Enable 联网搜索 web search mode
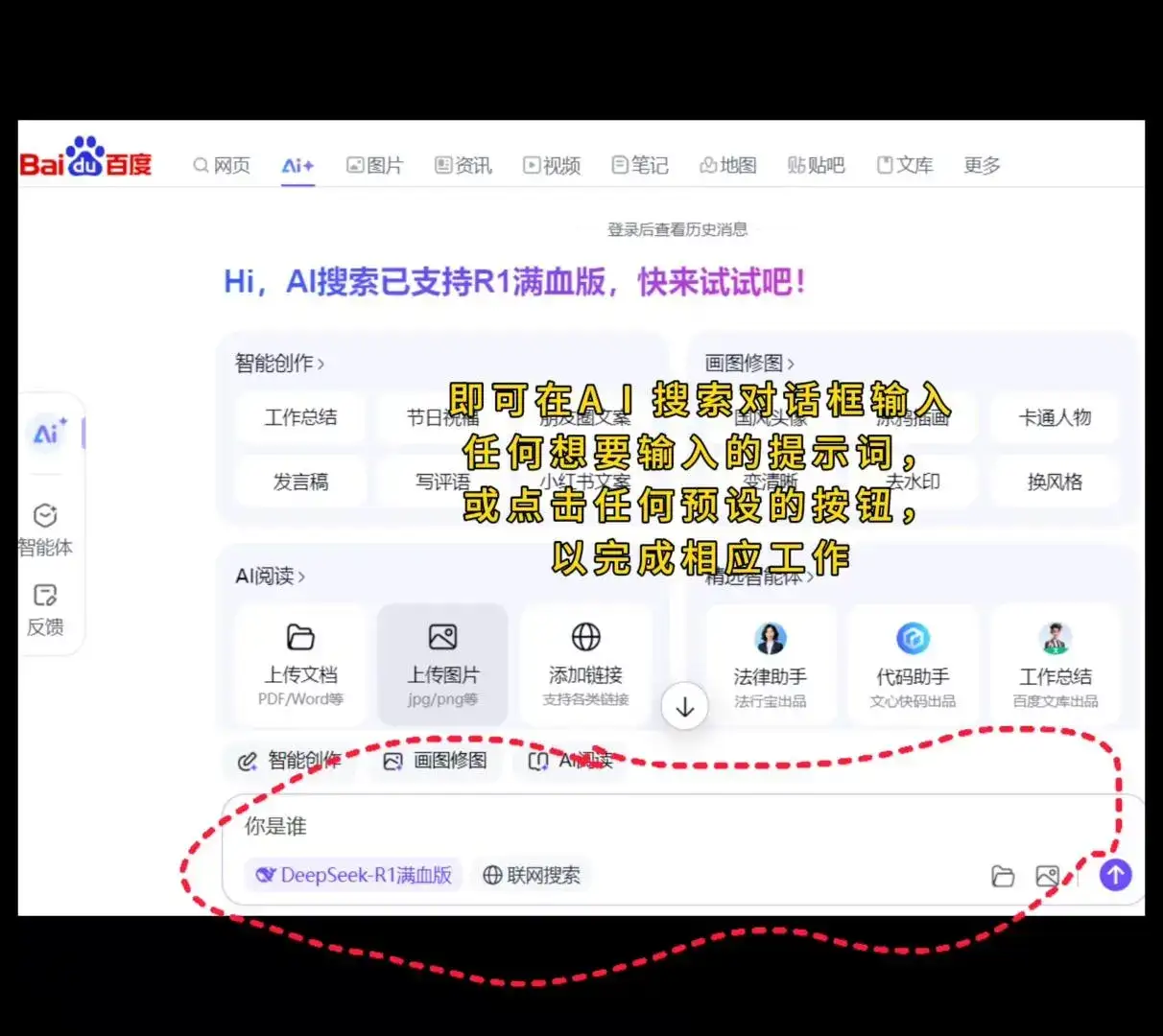This screenshot has width=1163, height=1036. click(x=533, y=875)
